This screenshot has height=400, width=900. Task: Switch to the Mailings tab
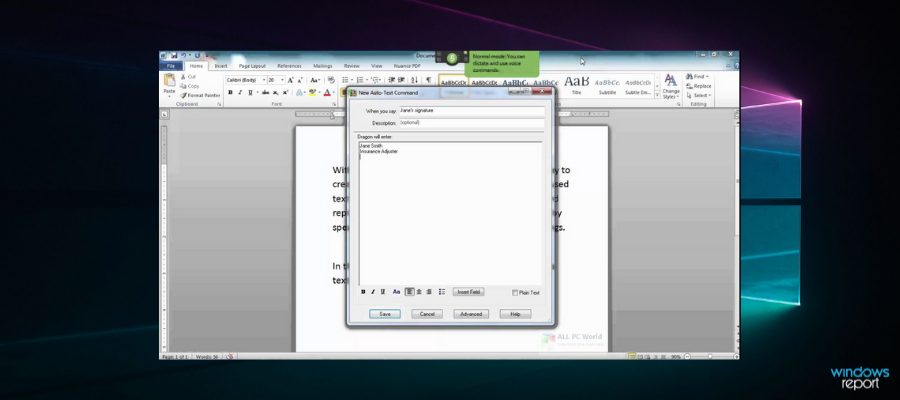[323, 66]
